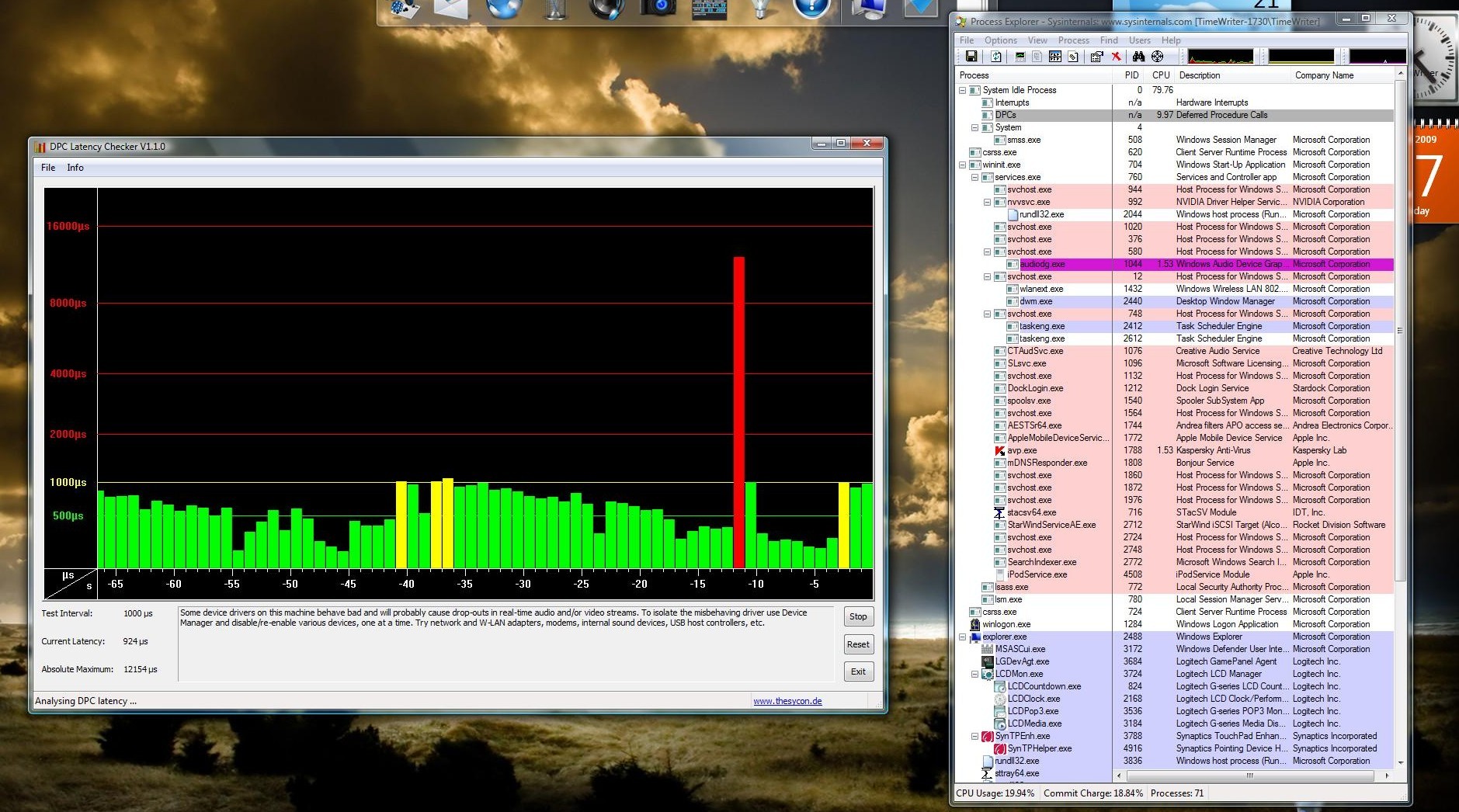The height and width of the screenshot is (812, 1459).
Task: Click Process Explorer vertical scrollbar thumb
Action: tap(1401, 330)
